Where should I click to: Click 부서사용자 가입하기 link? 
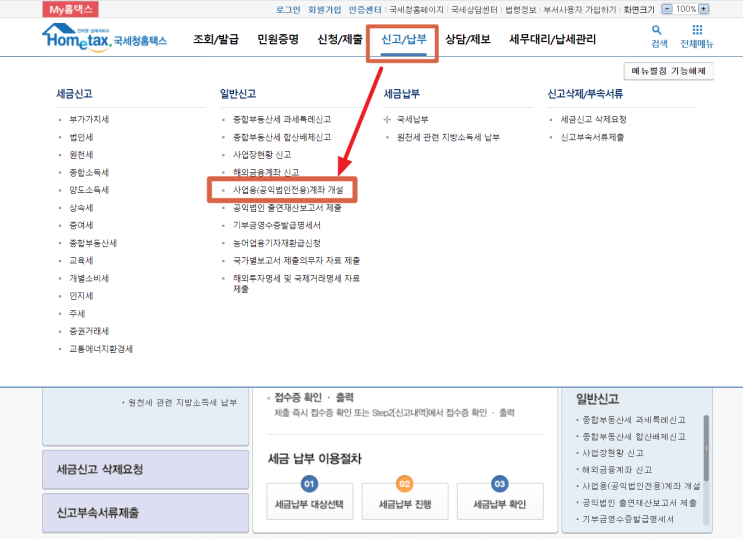point(580,9)
